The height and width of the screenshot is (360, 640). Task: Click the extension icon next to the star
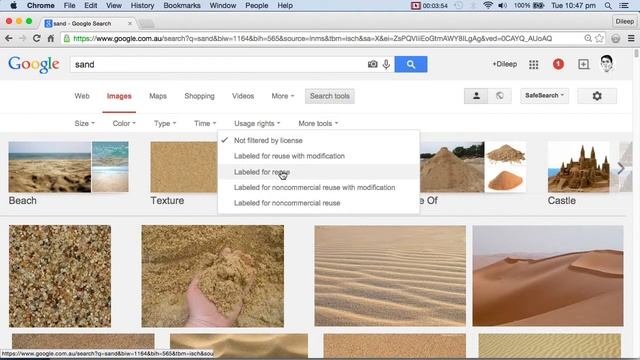[616, 38]
